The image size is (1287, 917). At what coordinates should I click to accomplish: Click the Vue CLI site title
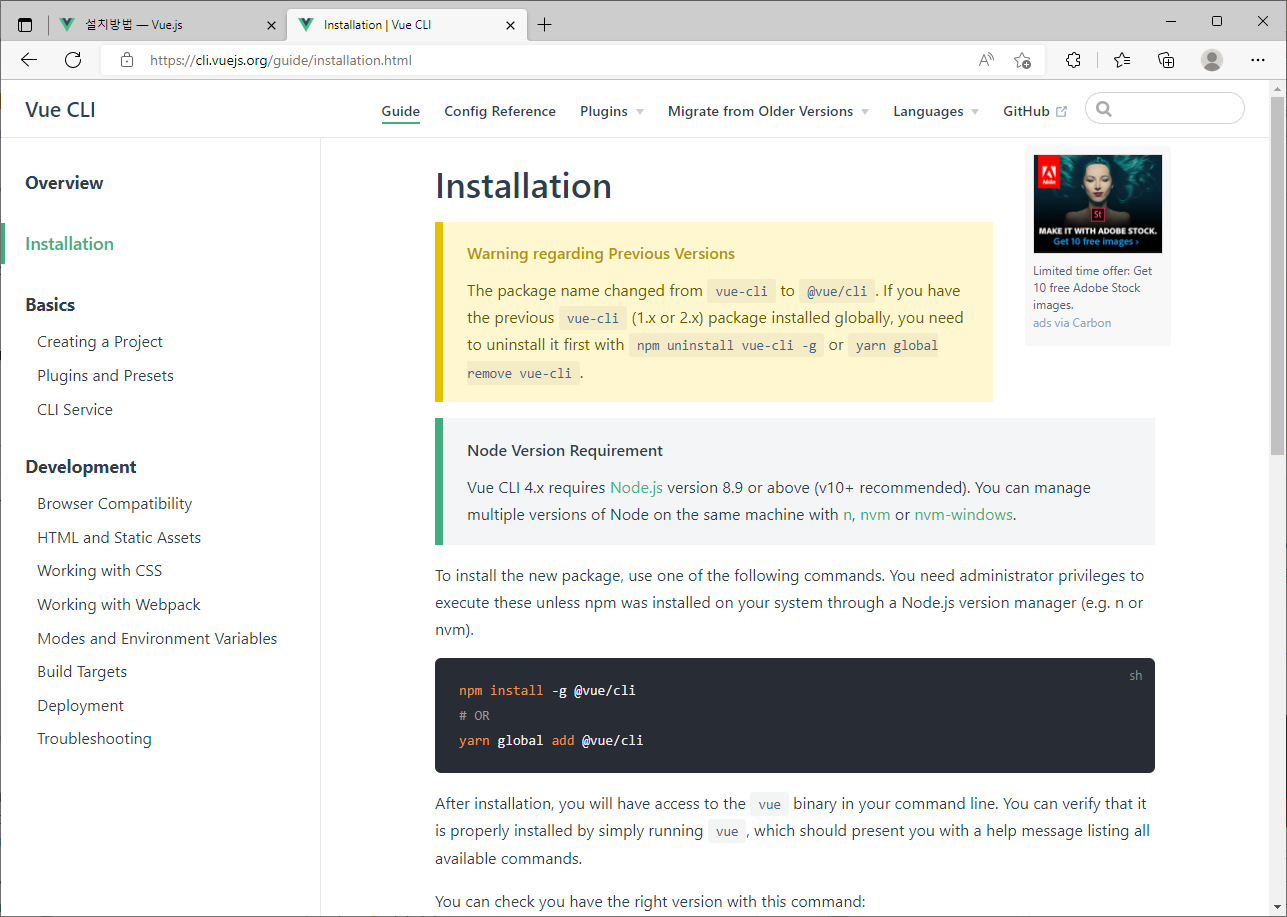click(60, 110)
